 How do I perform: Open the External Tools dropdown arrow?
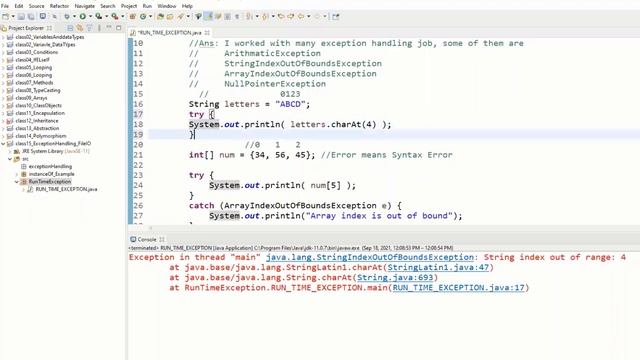click(x=123, y=16)
